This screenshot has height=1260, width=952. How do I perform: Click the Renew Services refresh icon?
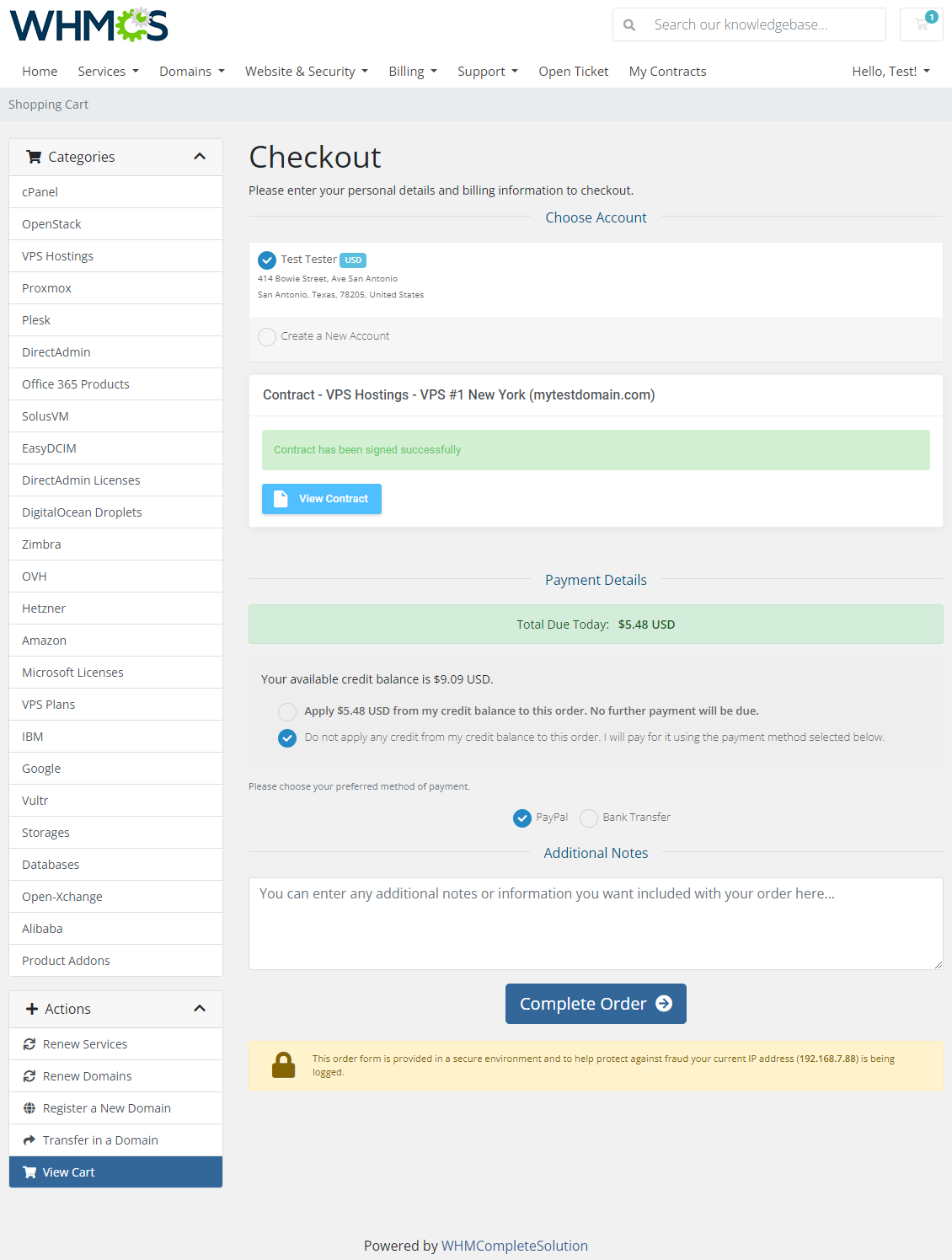pyautogui.click(x=29, y=1043)
